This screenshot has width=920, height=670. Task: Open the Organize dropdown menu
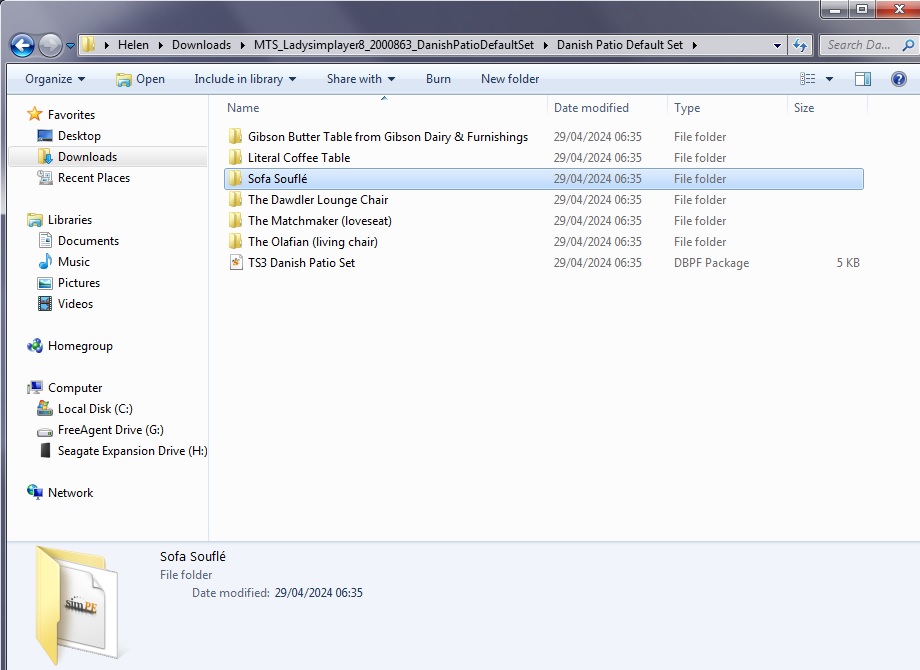[x=55, y=79]
